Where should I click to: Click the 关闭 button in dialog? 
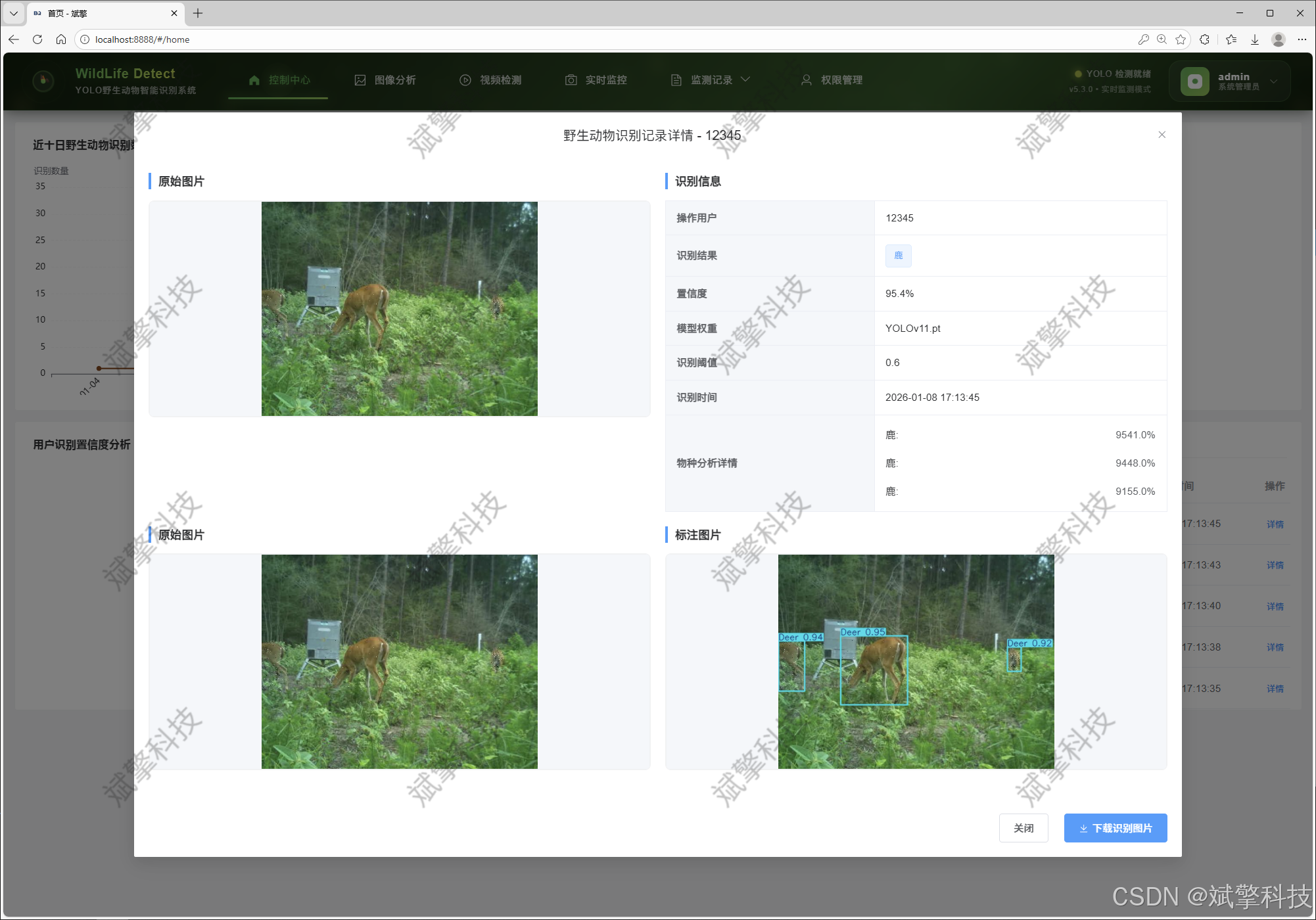1023,828
